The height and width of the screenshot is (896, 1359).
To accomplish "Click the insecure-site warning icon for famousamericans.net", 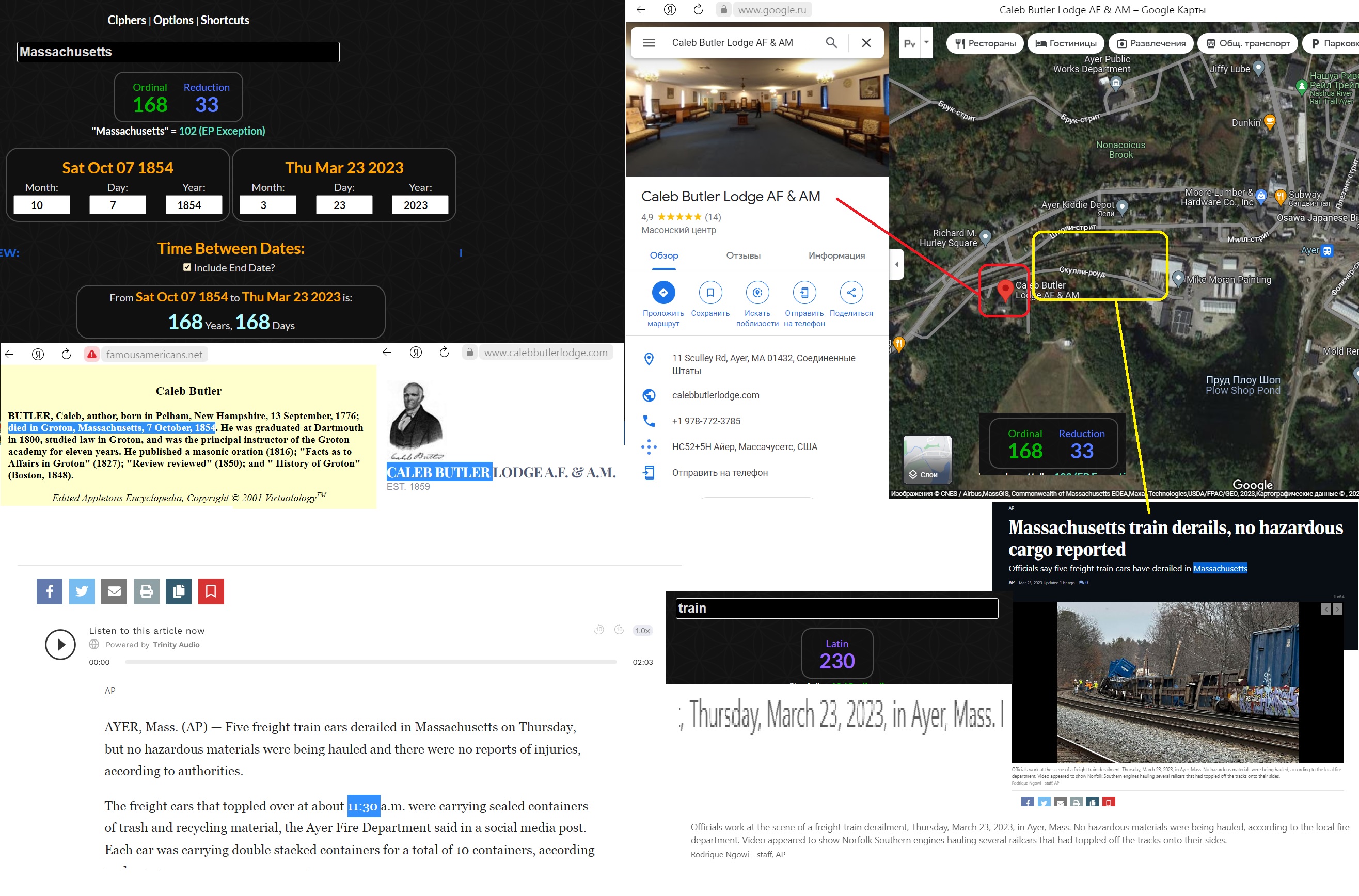I will [91, 354].
